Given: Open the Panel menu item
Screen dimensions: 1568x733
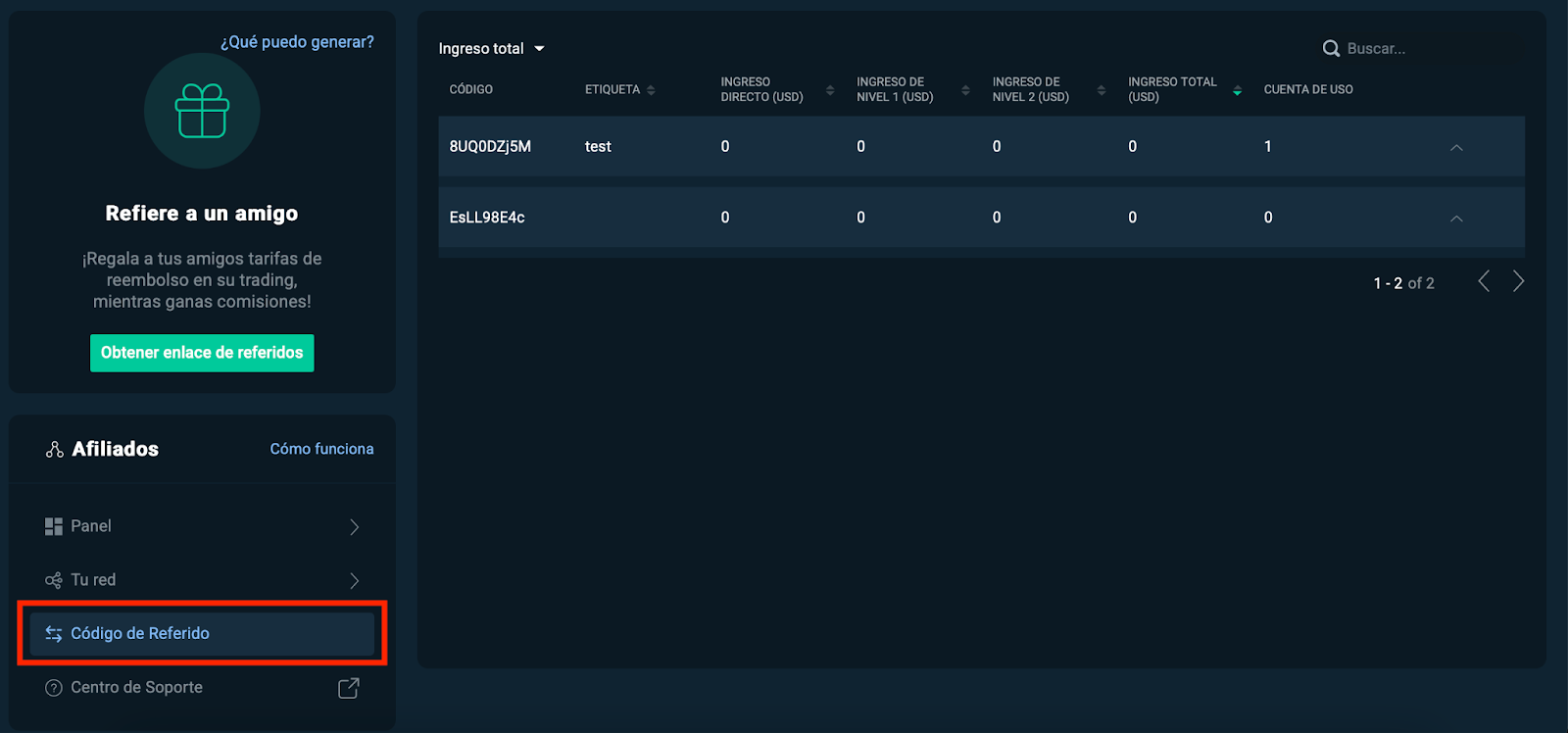Looking at the screenshot, I should 202,526.
